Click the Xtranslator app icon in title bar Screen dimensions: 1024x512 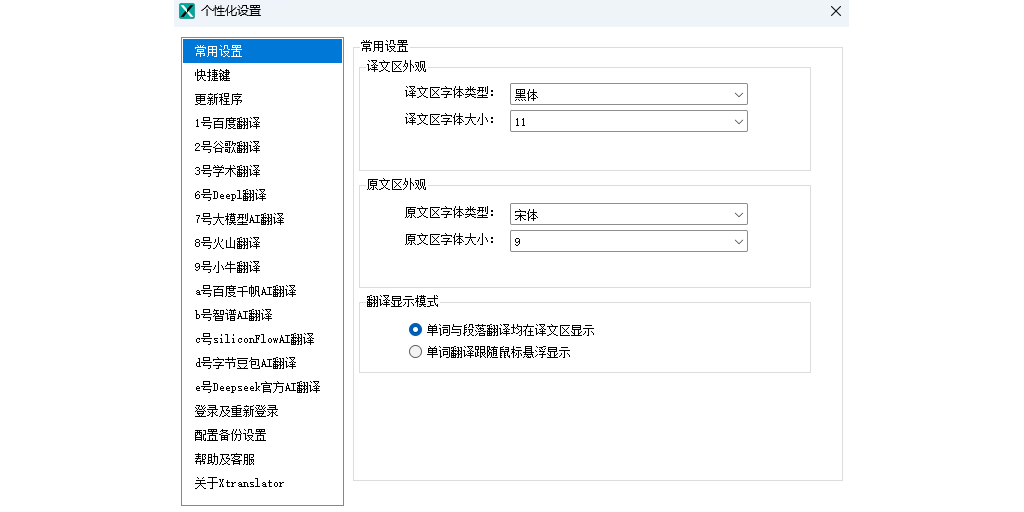coord(187,11)
